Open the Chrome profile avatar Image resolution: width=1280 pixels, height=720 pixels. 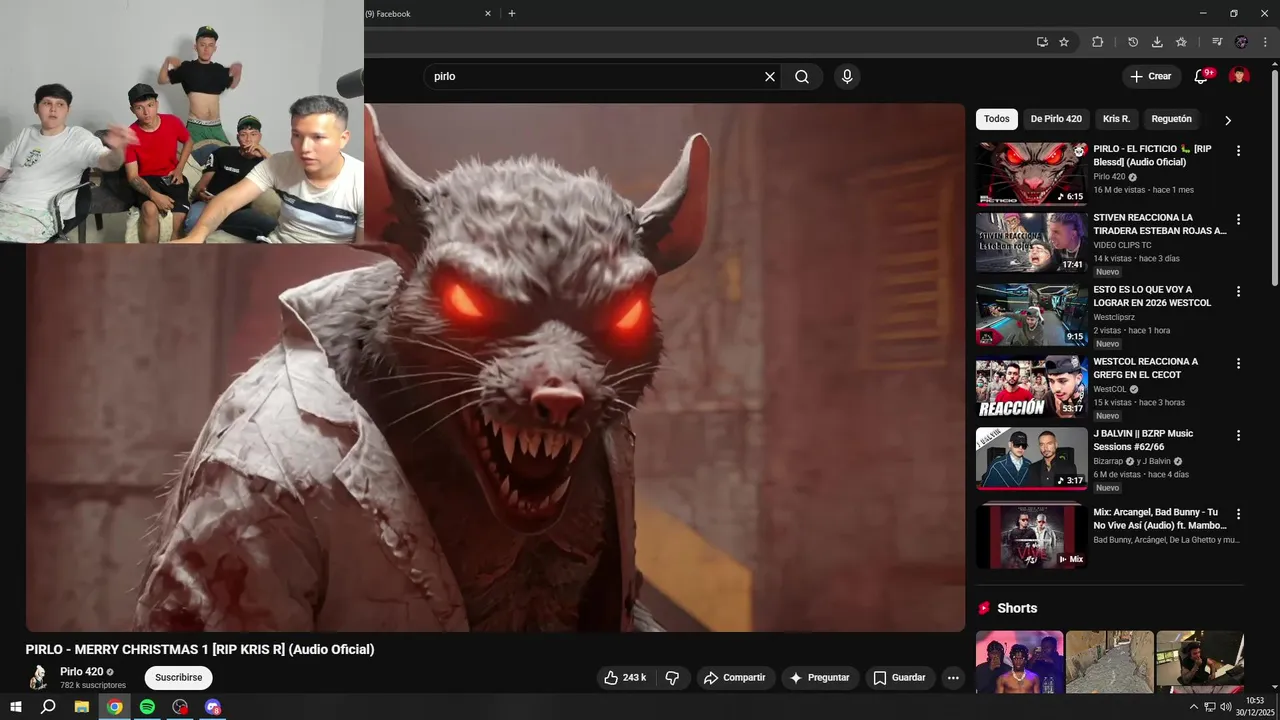coord(1241,42)
